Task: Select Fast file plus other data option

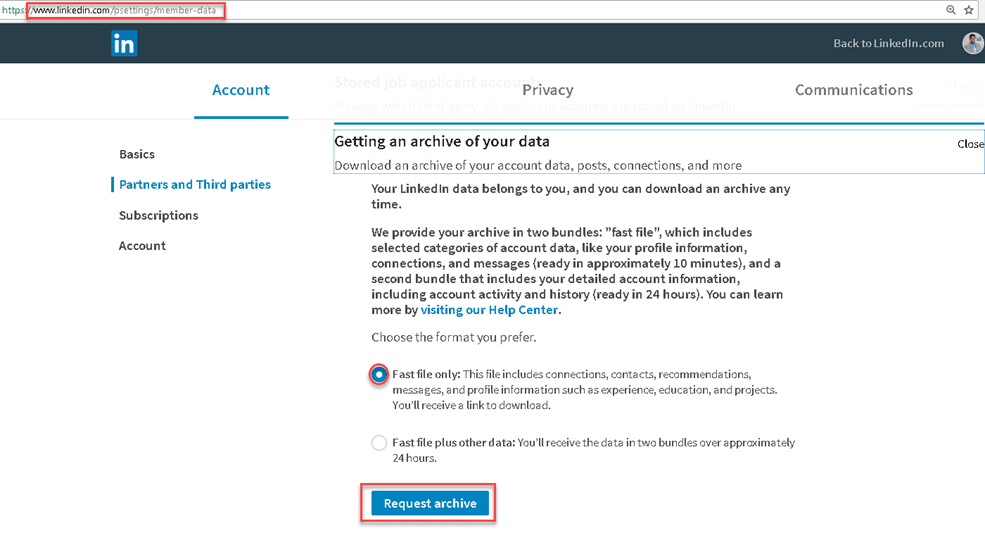Action: click(x=379, y=443)
